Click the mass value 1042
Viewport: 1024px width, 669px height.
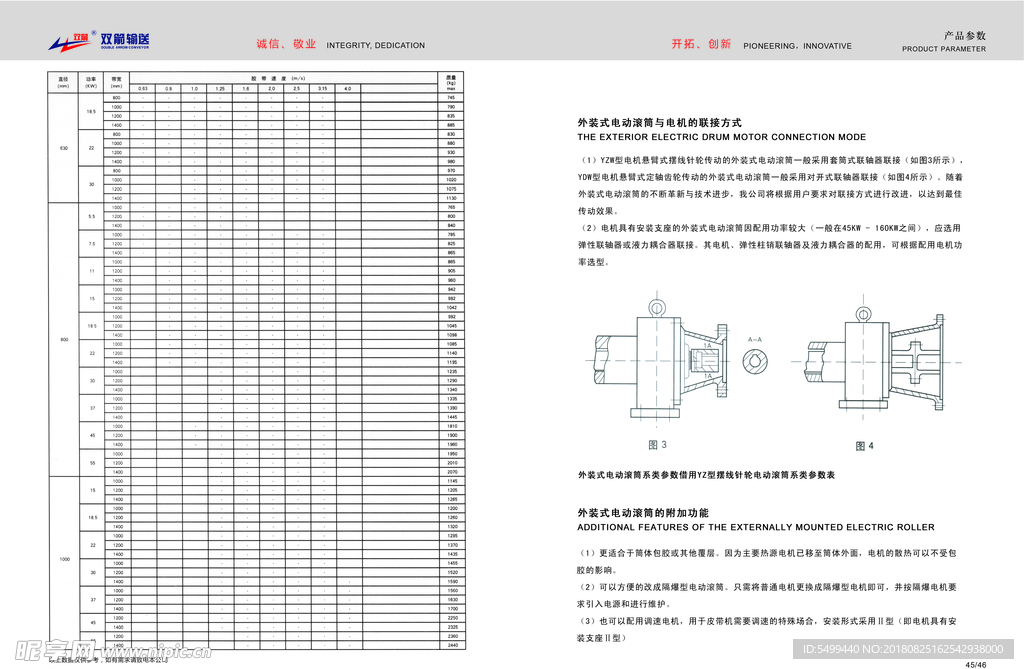click(x=451, y=308)
